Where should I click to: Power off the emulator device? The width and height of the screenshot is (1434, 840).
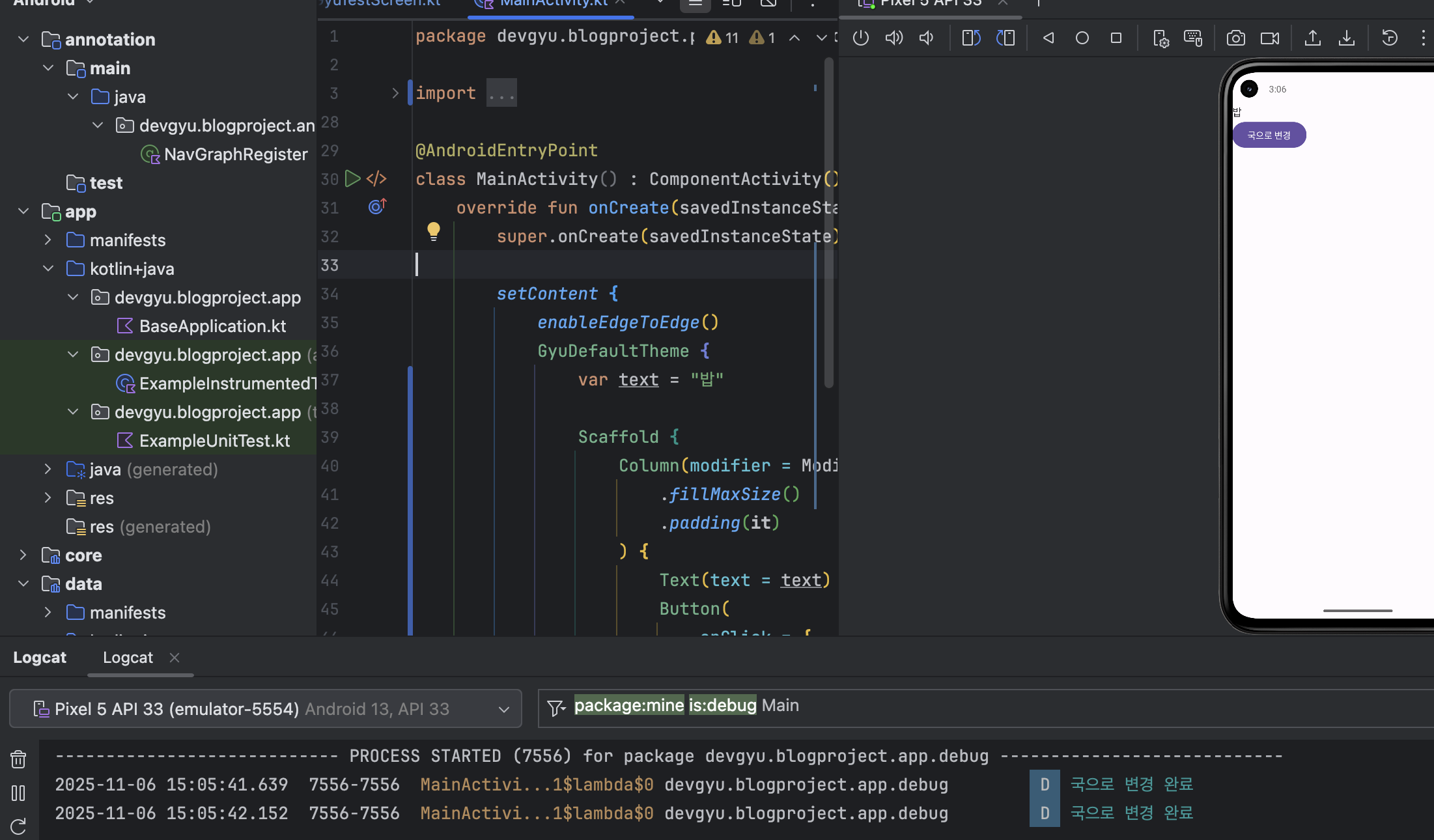(x=860, y=37)
